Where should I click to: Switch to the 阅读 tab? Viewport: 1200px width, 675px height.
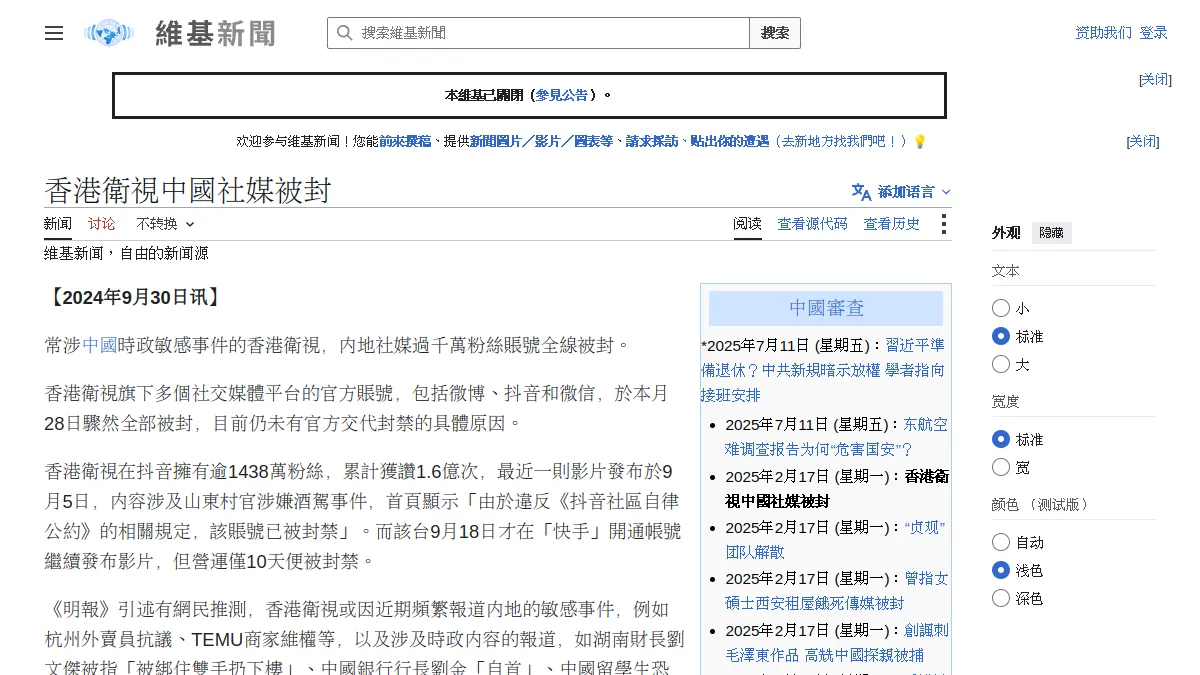point(747,224)
